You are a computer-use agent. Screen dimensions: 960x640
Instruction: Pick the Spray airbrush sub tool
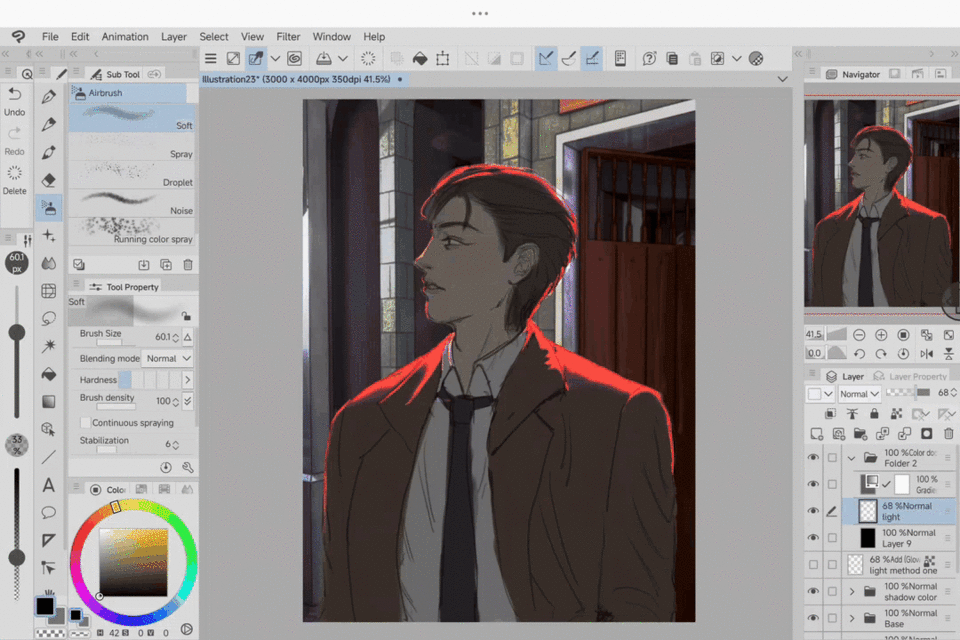pos(134,147)
